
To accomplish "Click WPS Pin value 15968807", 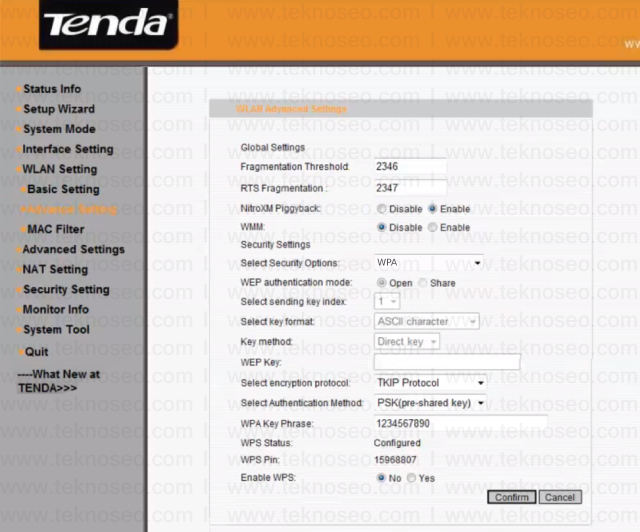I will coord(395,460).
